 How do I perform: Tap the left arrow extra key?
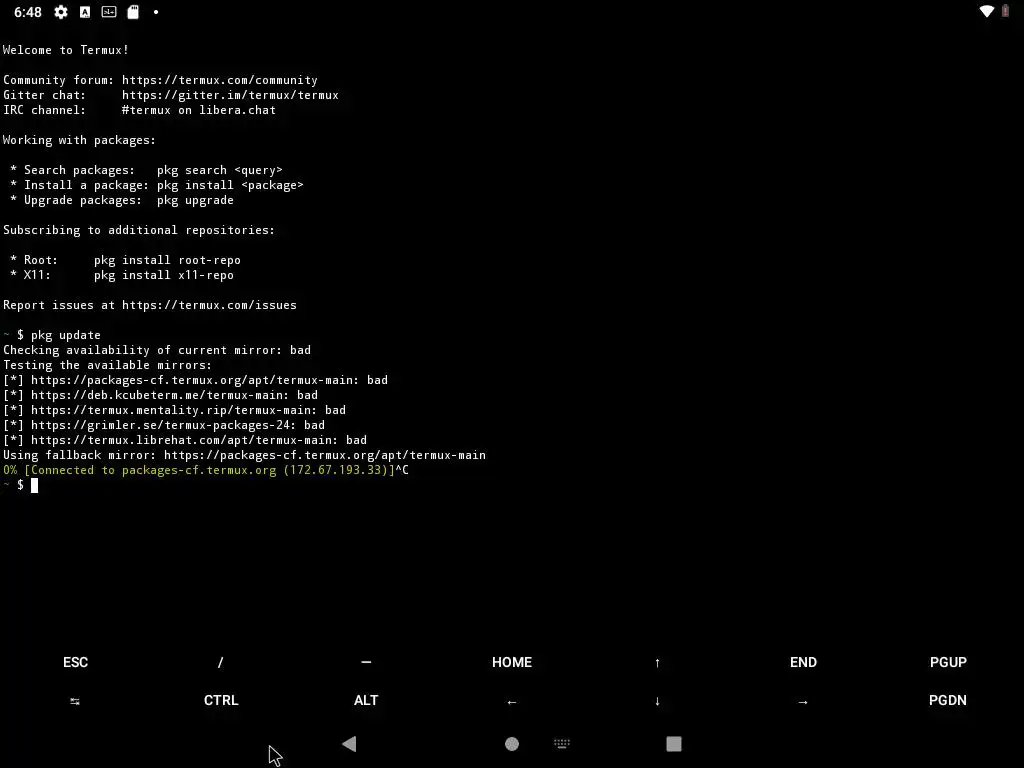coord(511,702)
